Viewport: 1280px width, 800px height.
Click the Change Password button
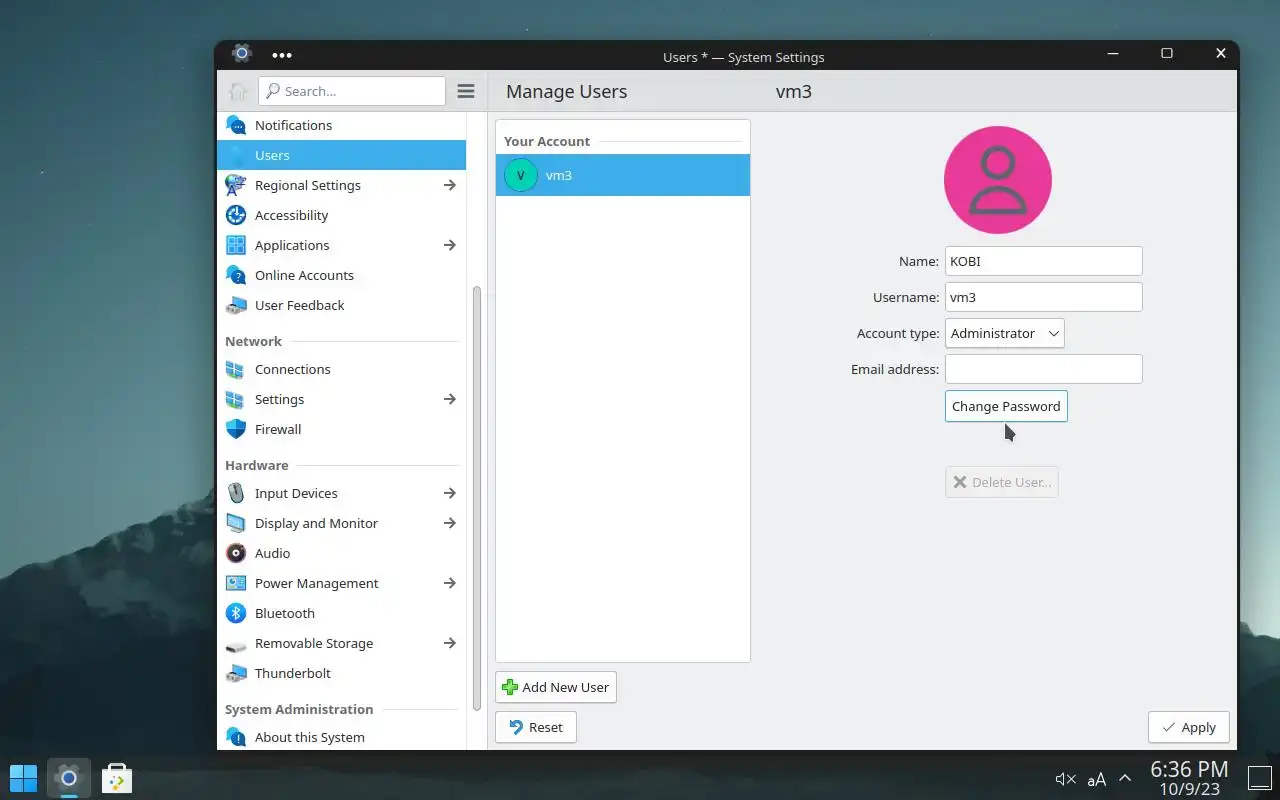tap(1006, 406)
